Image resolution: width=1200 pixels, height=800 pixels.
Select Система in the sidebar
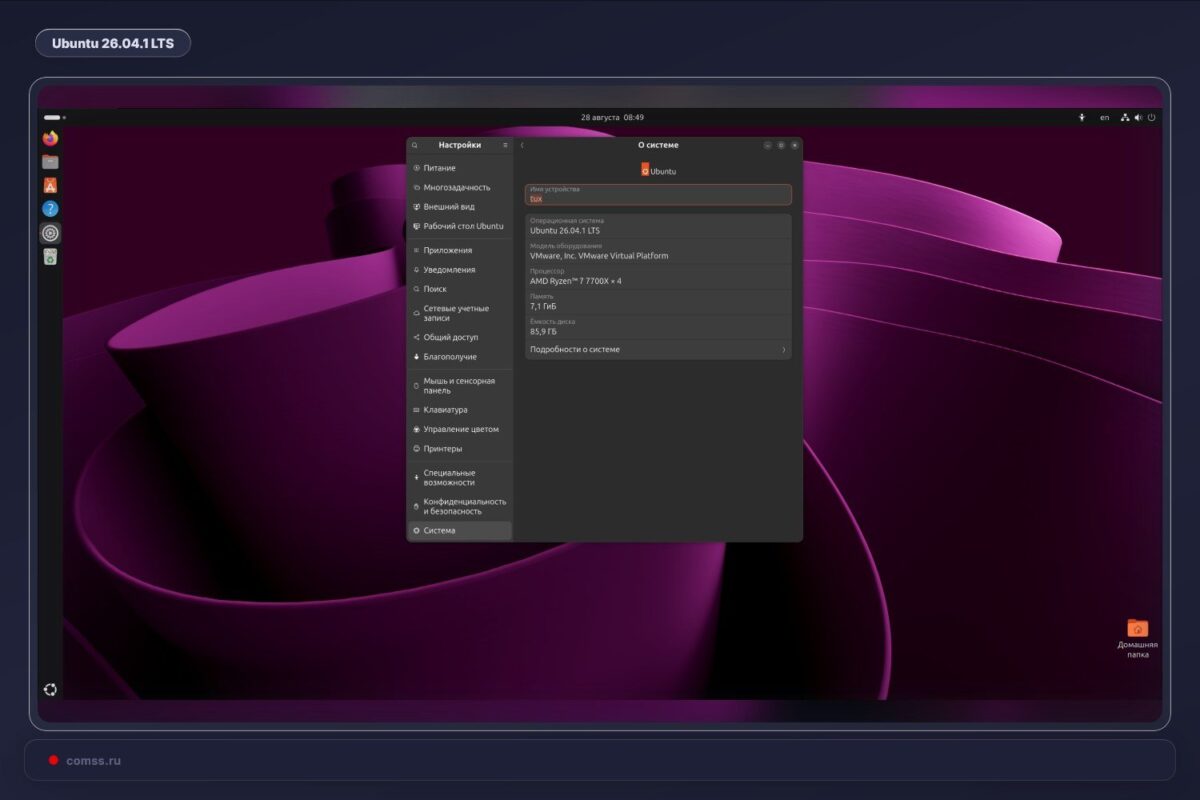click(460, 531)
